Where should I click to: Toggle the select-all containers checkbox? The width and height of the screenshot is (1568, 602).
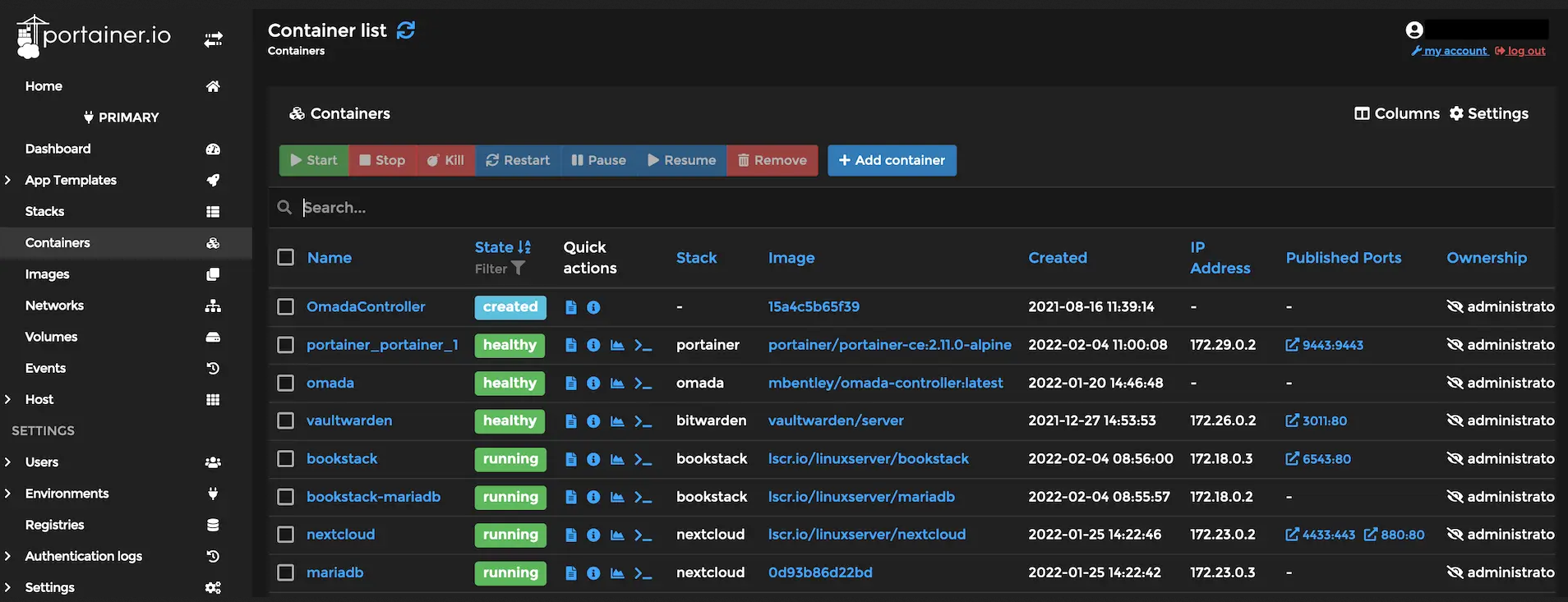[x=286, y=258]
